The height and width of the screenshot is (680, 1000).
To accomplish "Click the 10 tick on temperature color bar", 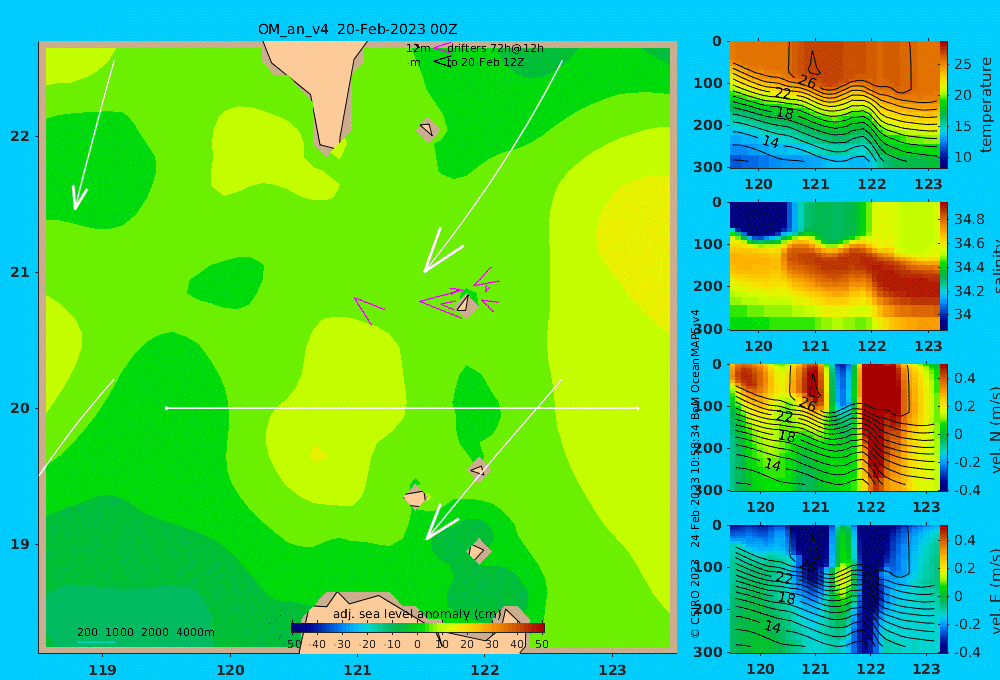I will 963,157.
